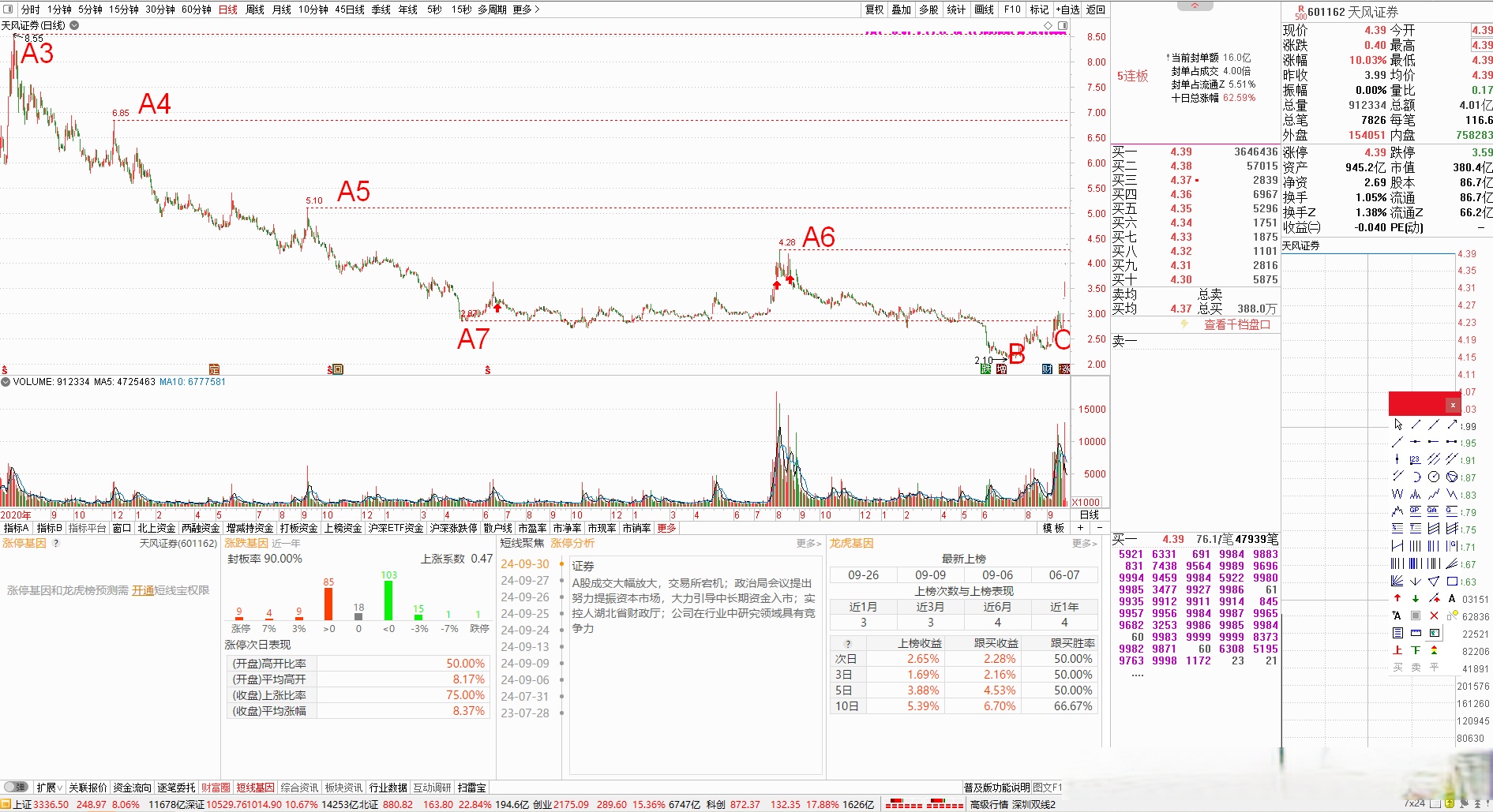Screen dimensions: 1493x812
Task: Toggle the 弹 switch at bottom left
Action: (x=16, y=788)
